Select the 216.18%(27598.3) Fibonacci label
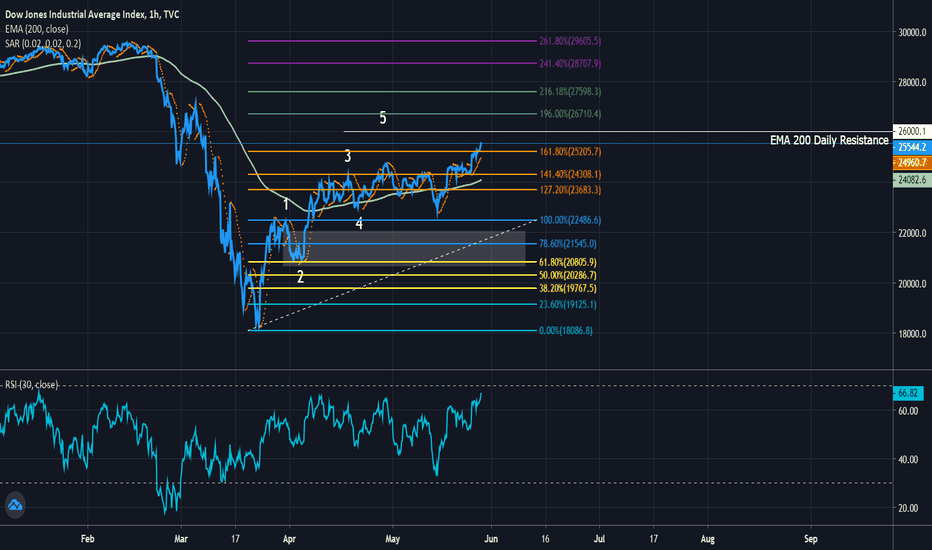This screenshot has width=932, height=550. (x=570, y=92)
